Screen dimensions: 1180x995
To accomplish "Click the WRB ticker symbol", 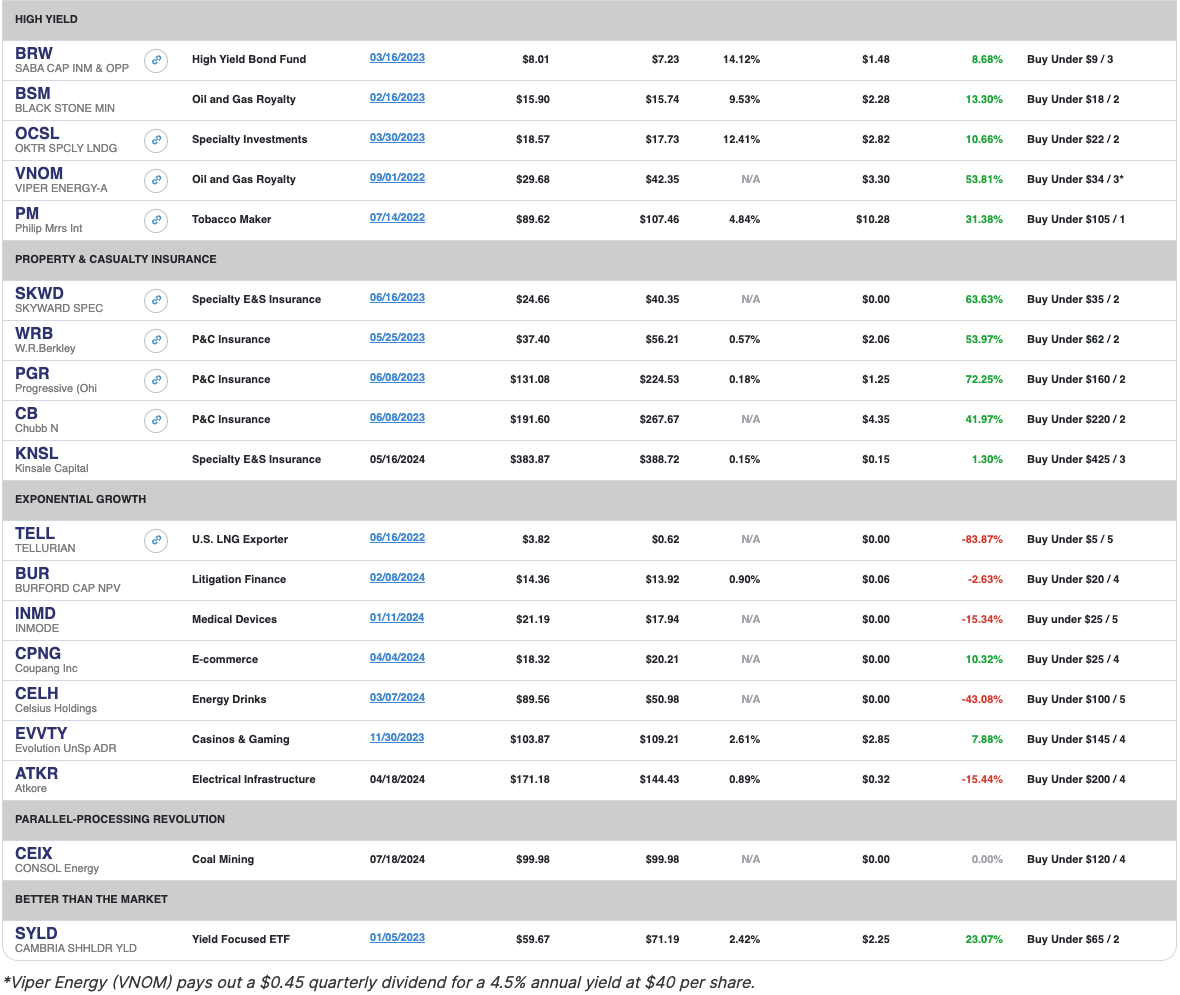I will [34, 333].
